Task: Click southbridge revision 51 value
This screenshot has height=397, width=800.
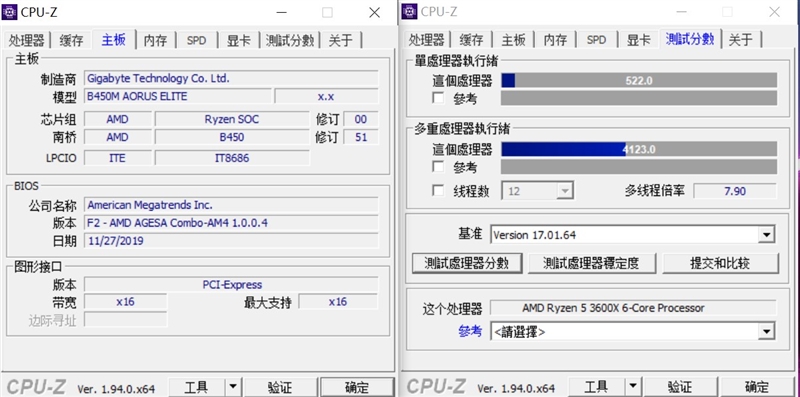Action: [x=361, y=137]
